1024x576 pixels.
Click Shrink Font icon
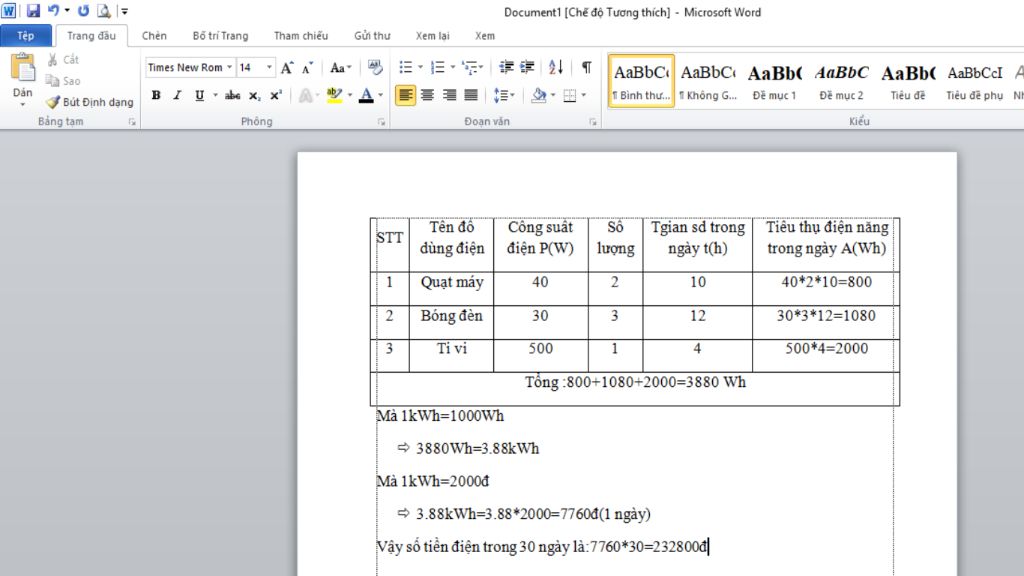(x=307, y=67)
